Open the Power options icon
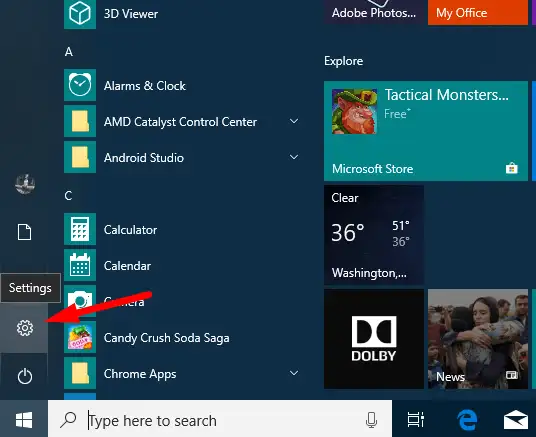 [25, 376]
